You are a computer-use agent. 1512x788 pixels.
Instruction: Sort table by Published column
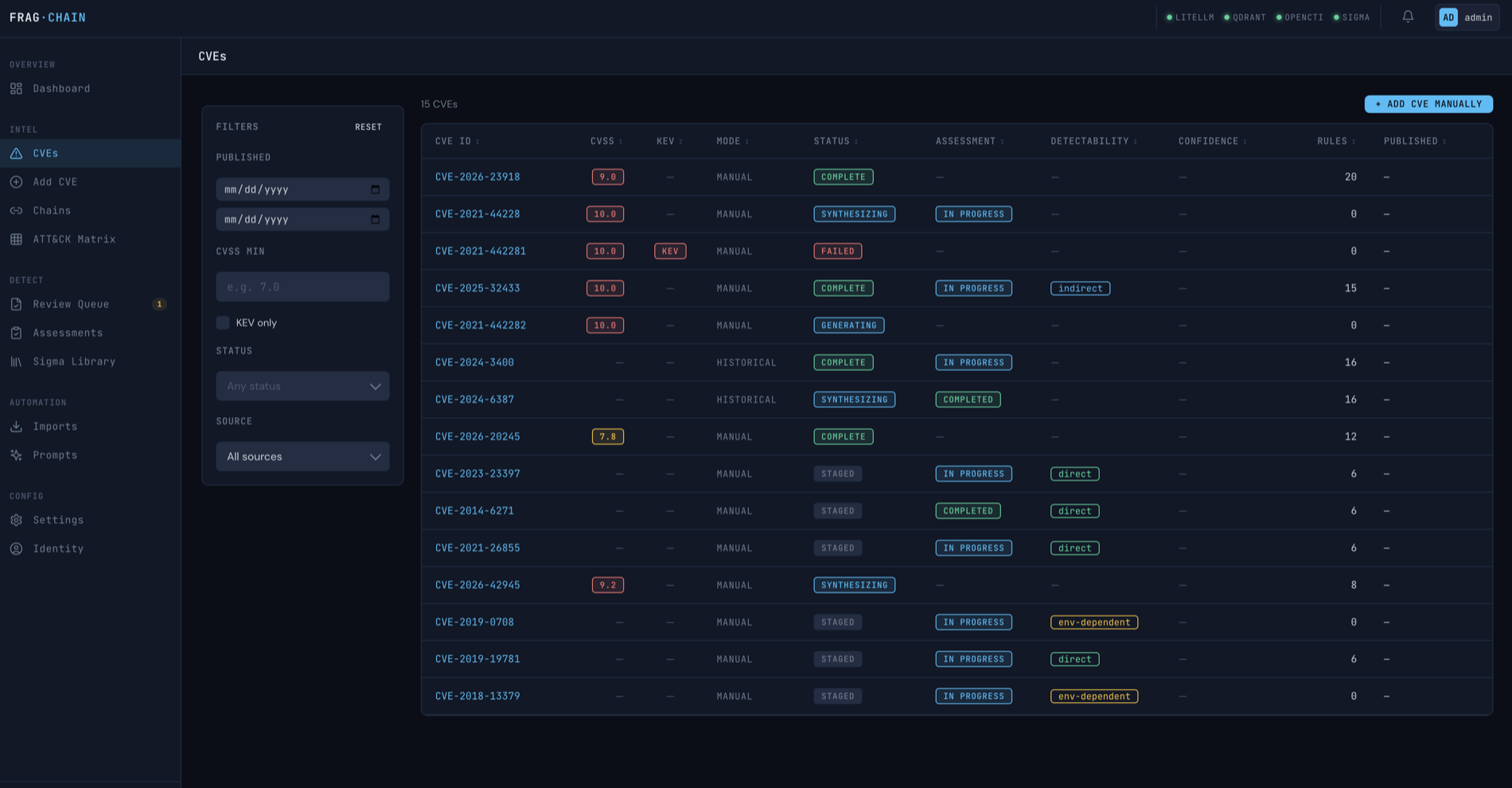click(1415, 141)
